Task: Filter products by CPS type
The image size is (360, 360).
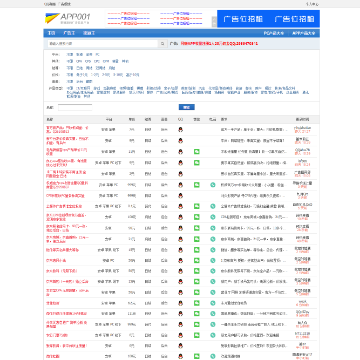Action: click(88, 61)
